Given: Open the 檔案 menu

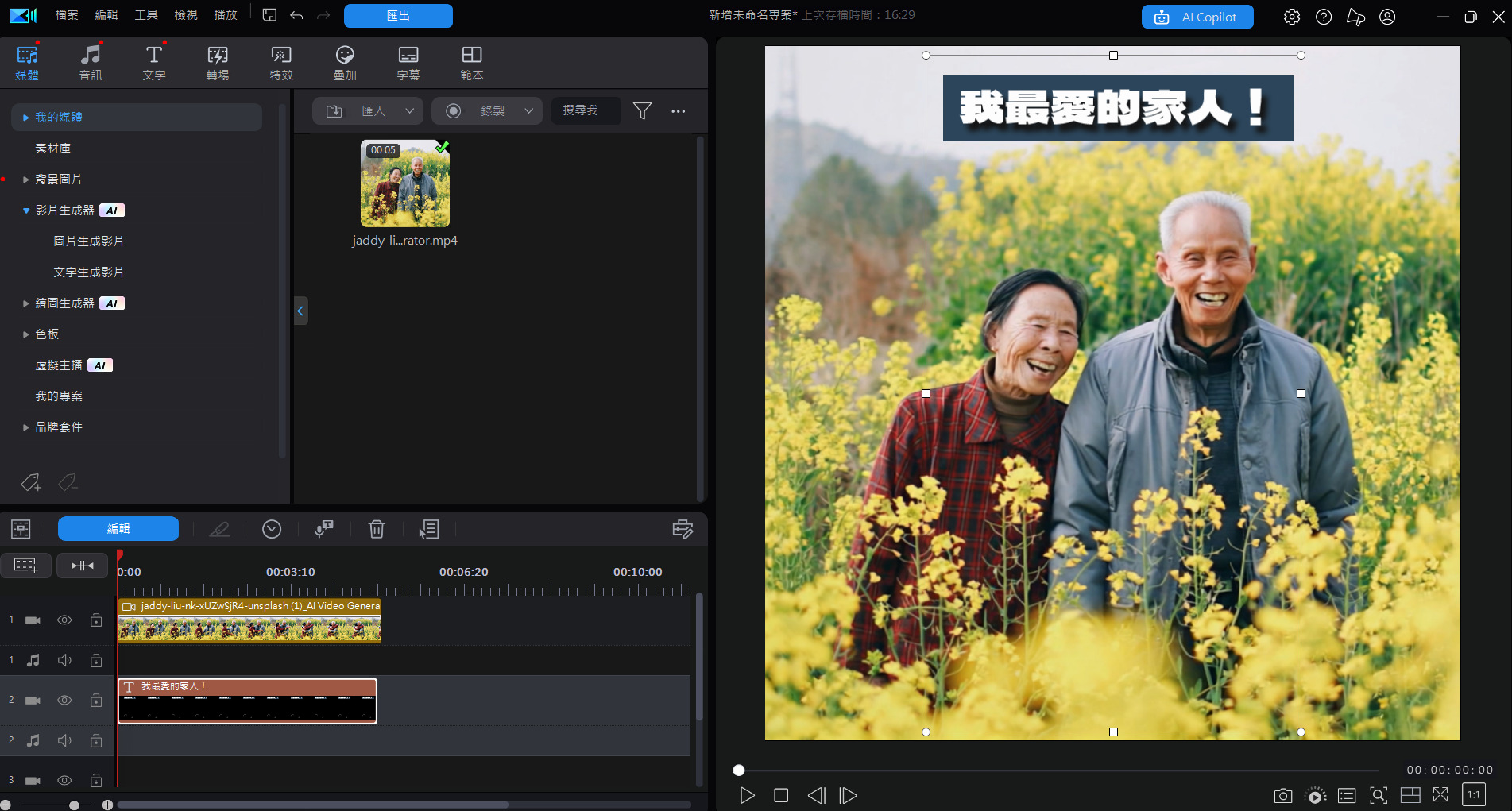Looking at the screenshot, I should click(66, 14).
